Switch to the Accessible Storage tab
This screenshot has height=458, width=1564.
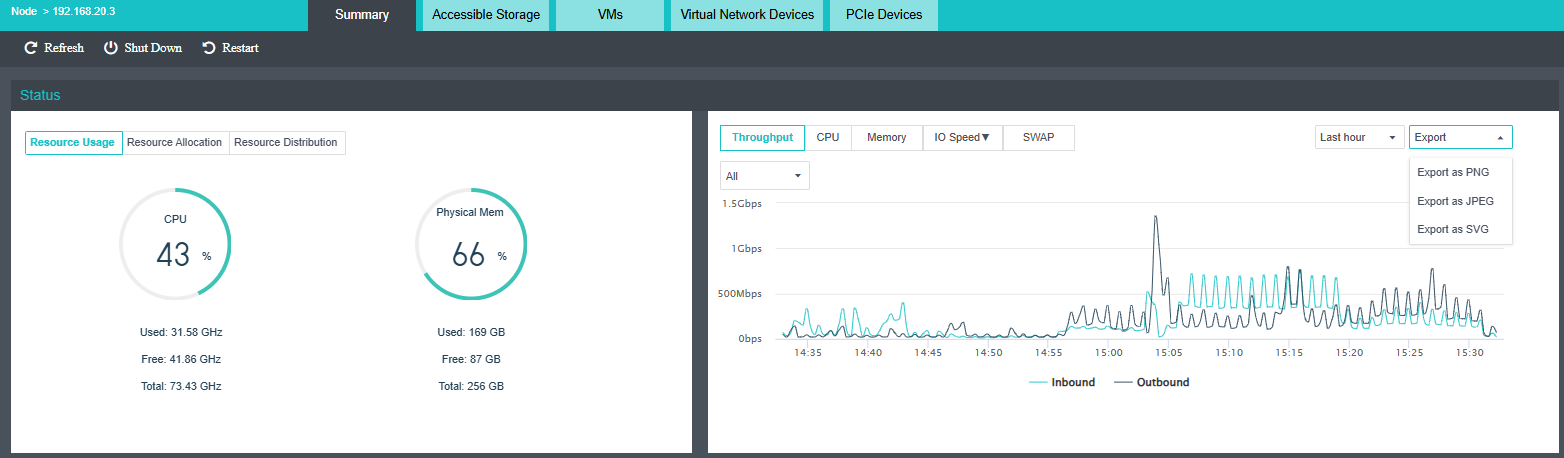coord(485,15)
